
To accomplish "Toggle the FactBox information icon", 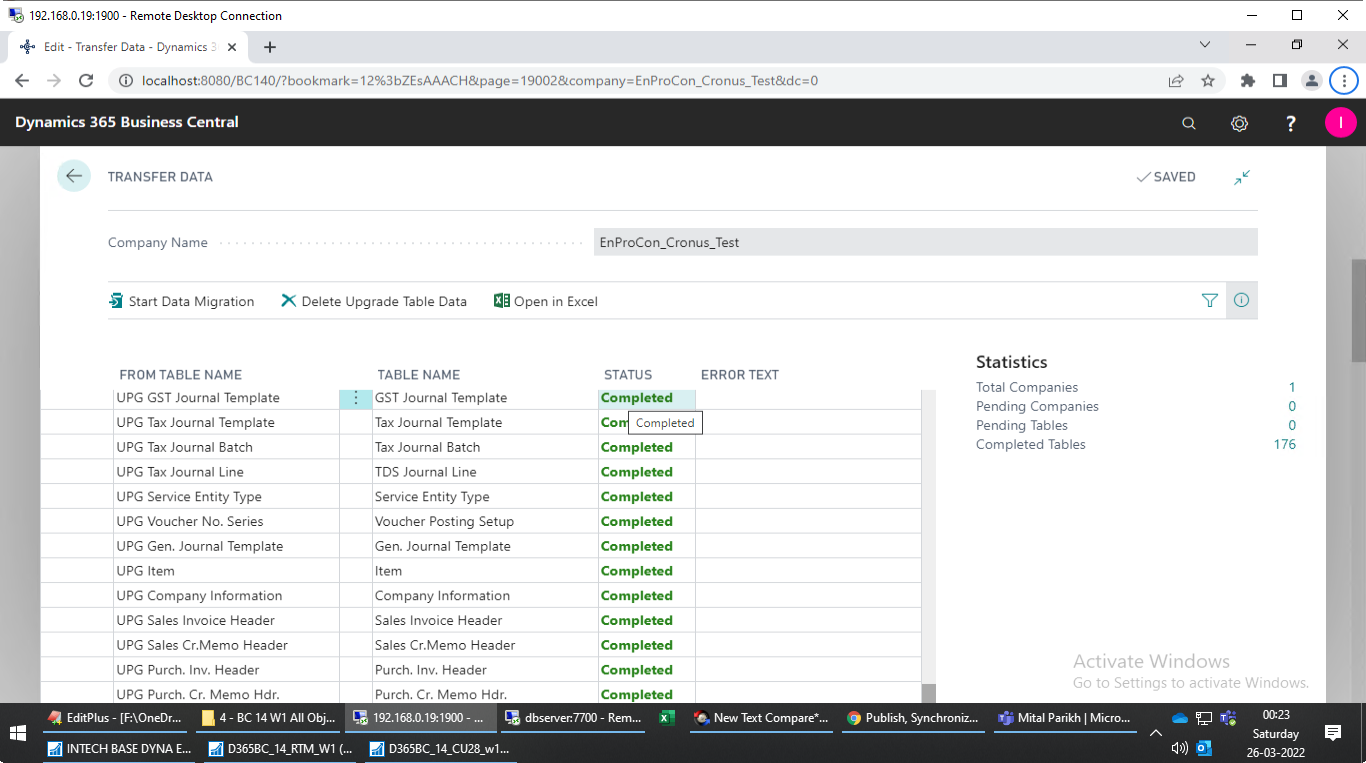I will click(x=1241, y=300).
